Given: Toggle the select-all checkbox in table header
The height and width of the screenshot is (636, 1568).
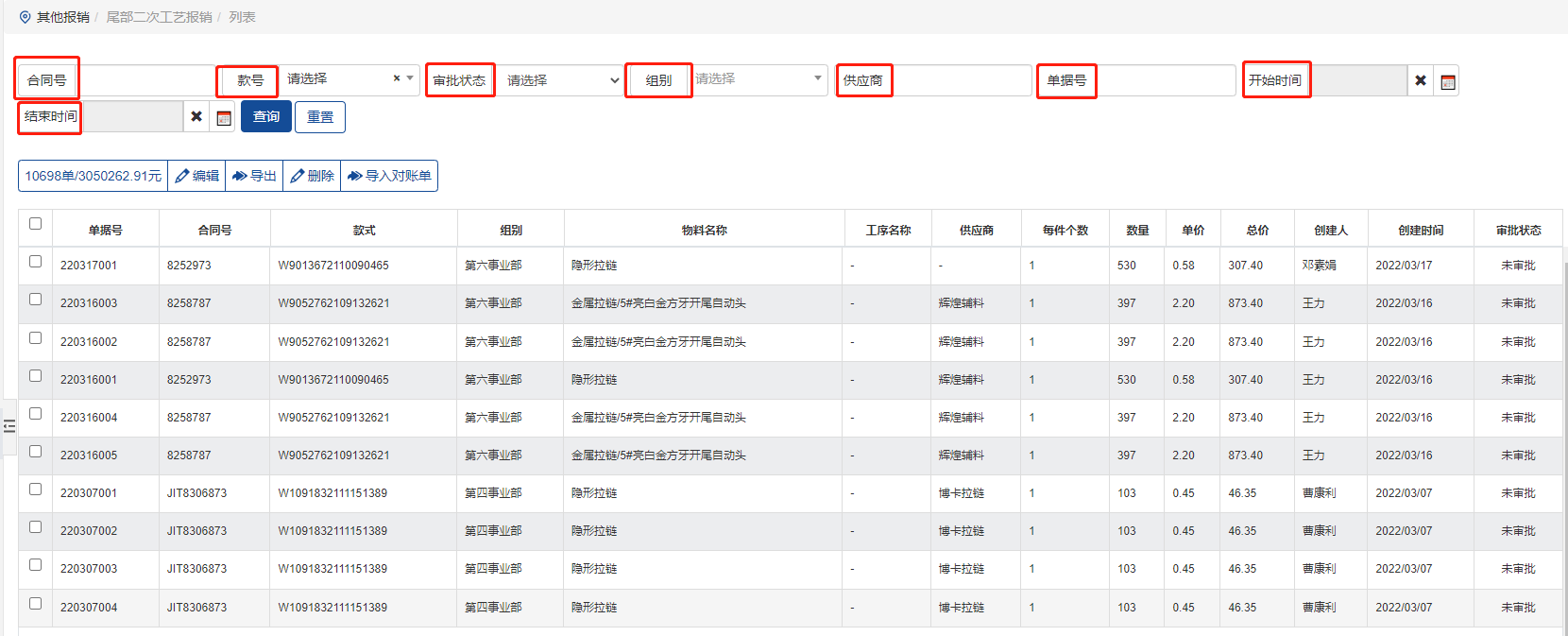Looking at the screenshot, I should (36, 224).
